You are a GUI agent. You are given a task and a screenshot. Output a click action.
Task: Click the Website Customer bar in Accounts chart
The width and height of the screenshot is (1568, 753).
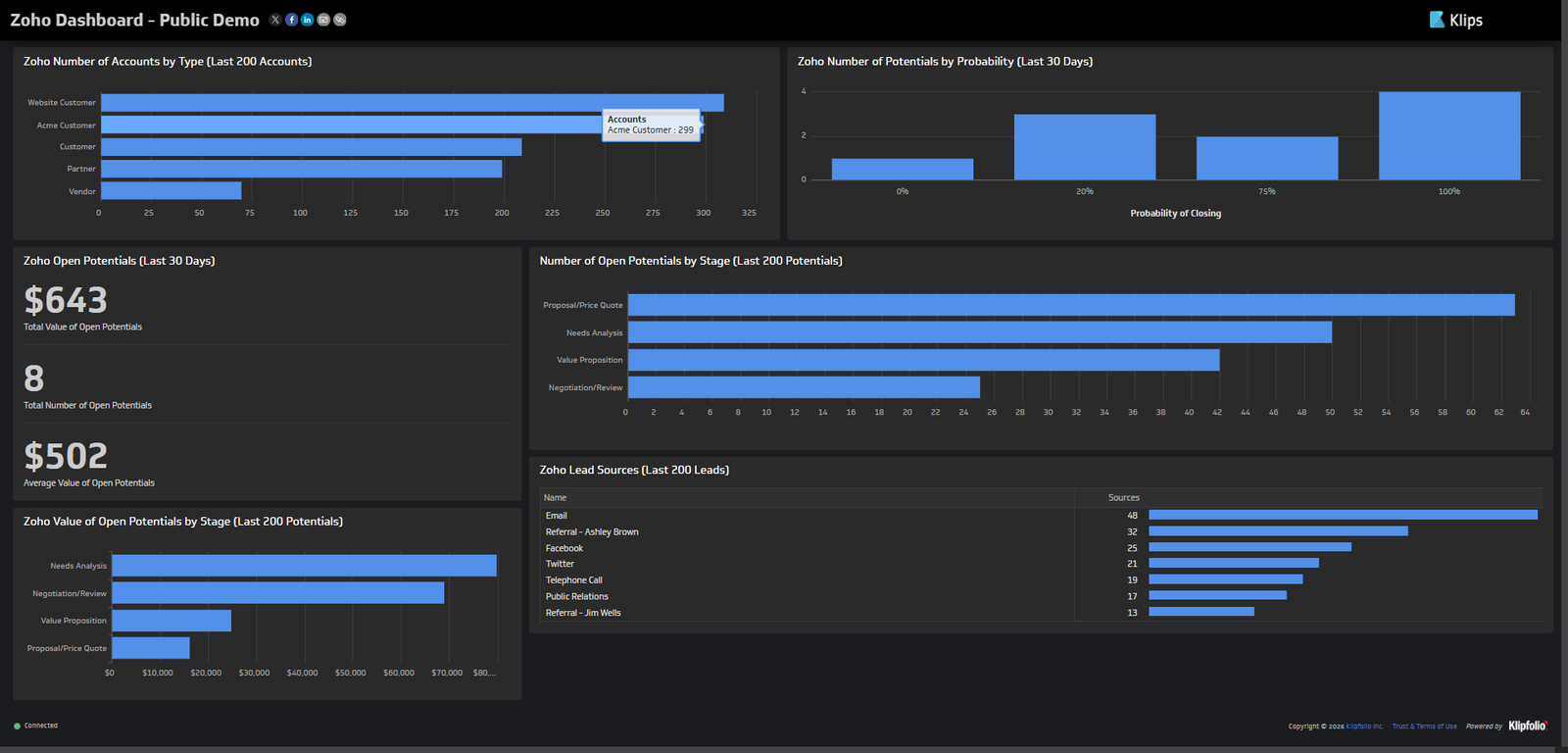click(413, 103)
